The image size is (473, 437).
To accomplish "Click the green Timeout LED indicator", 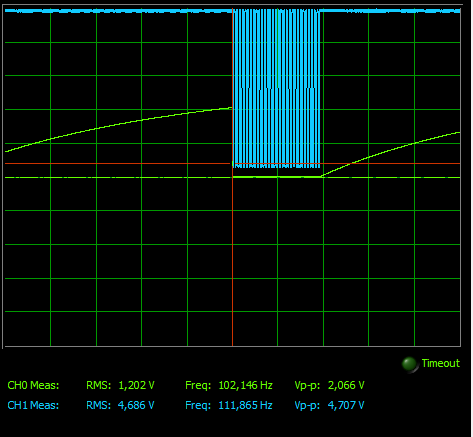I will point(410,364).
